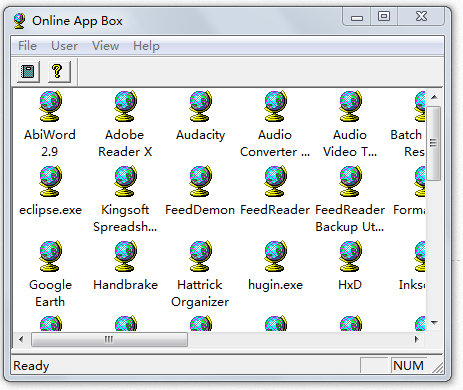Screen dimensions: 463x390
Task: Click the horizontal scrollbar right arrow
Action: point(417,339)
